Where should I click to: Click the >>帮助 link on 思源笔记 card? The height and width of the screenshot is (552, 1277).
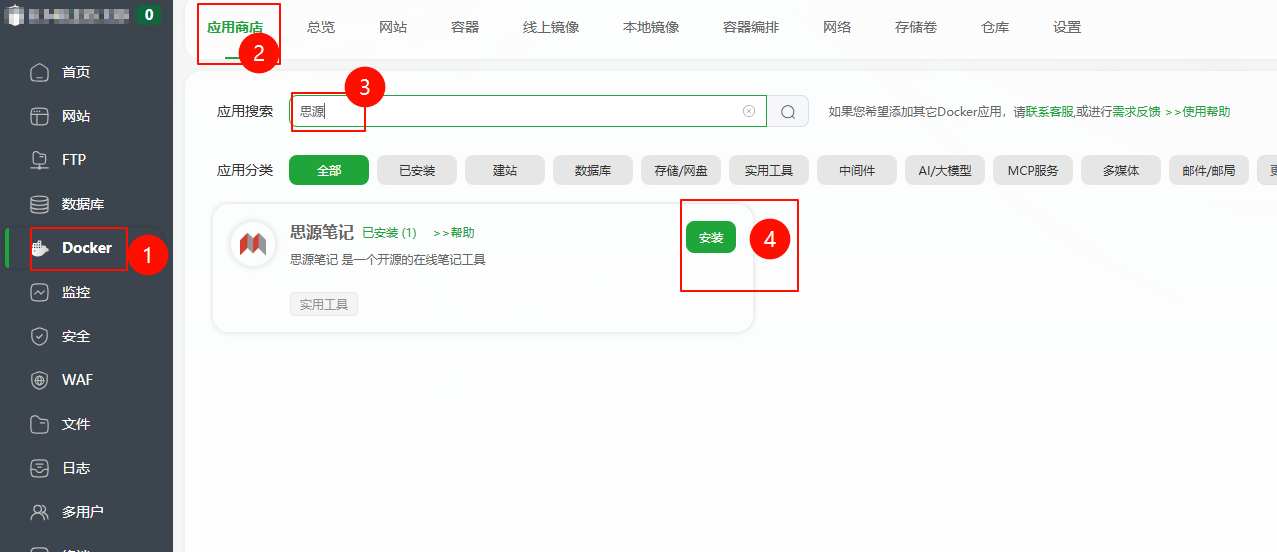tap(454, 233)
